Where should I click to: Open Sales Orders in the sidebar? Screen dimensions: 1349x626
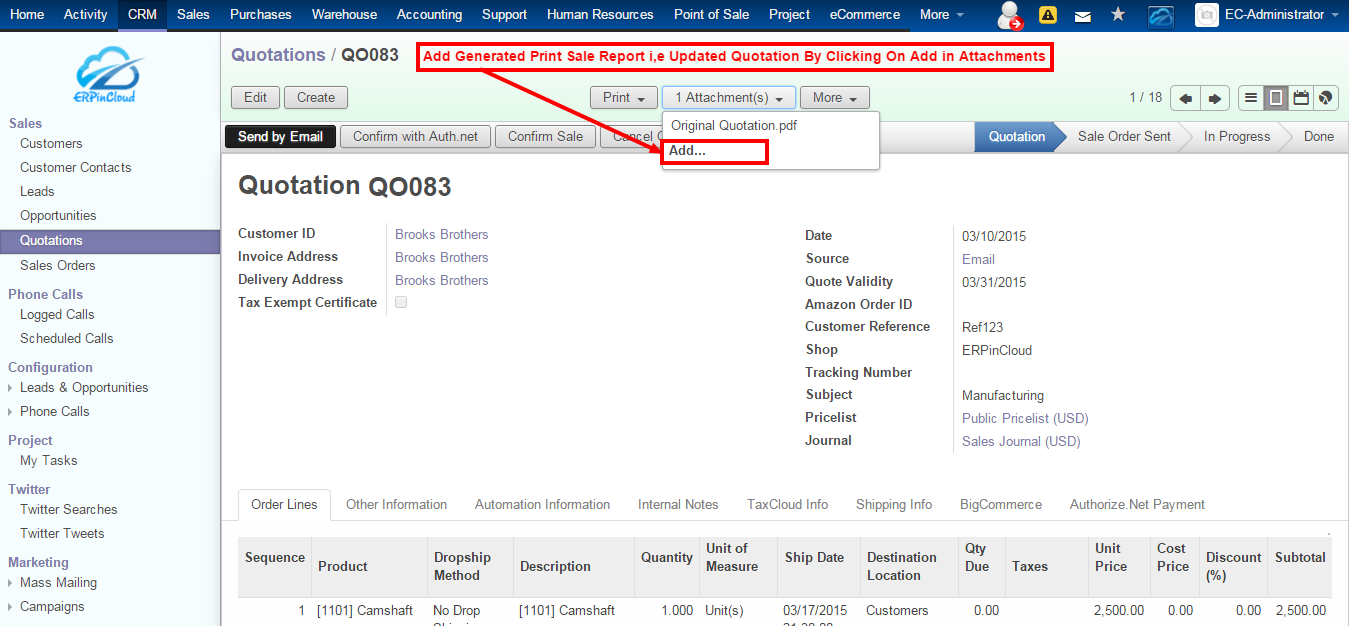tap(58, 266)
